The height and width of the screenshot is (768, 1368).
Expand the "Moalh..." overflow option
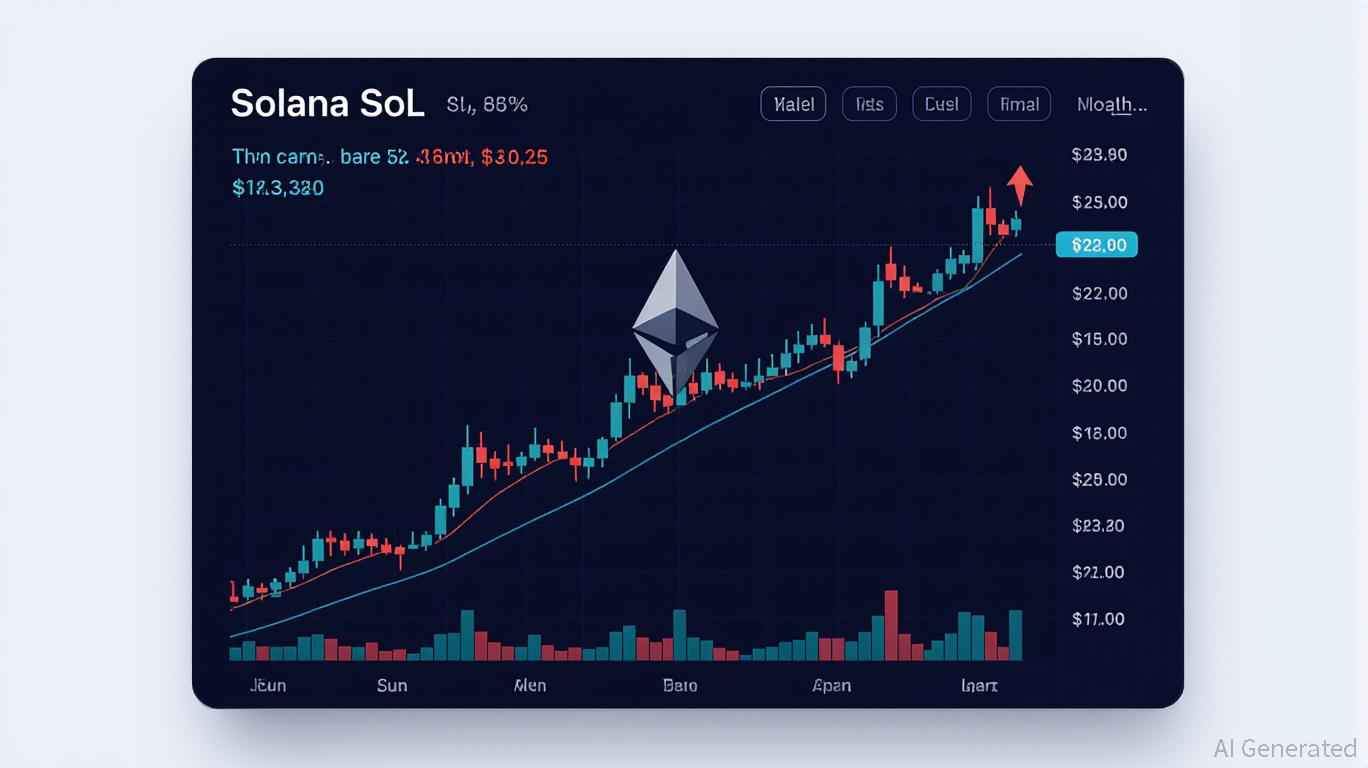(x=1111, y=104)
